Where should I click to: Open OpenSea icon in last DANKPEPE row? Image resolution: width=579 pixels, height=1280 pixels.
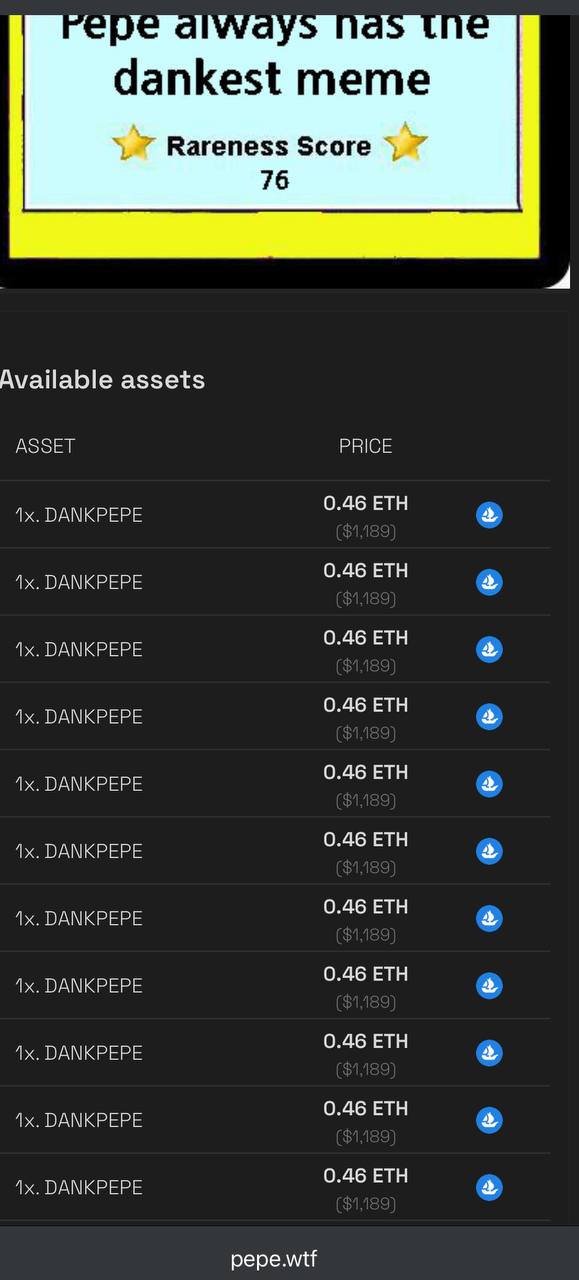coord(489,1187)
